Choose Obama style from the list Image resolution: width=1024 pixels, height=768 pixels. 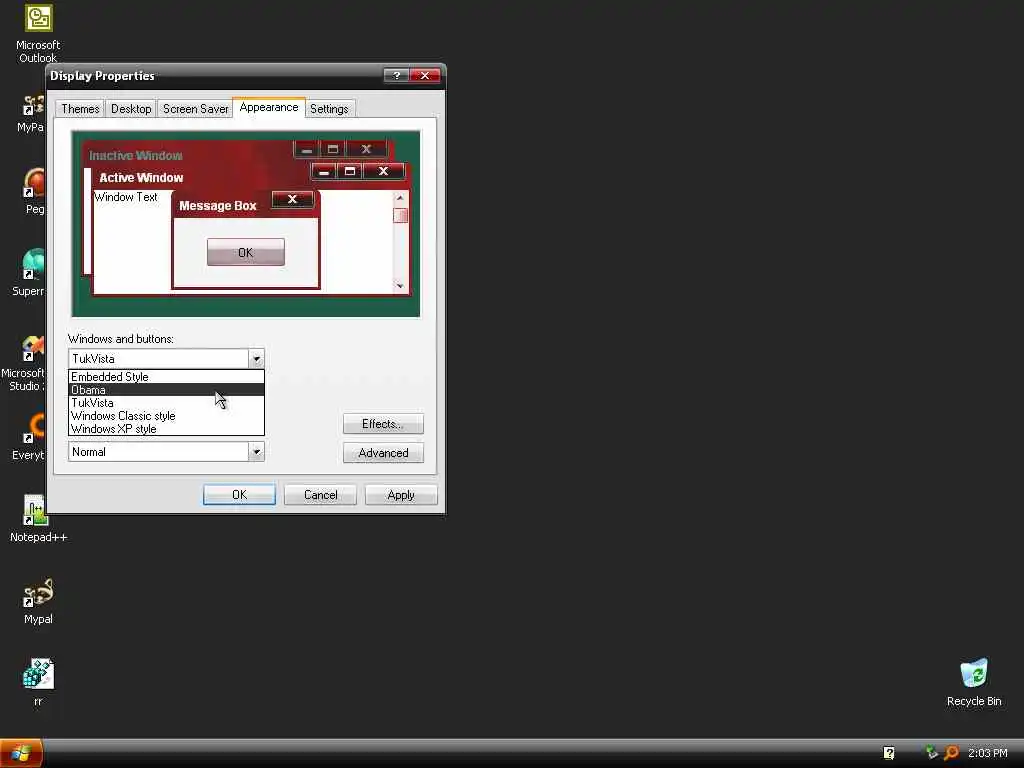167,390
